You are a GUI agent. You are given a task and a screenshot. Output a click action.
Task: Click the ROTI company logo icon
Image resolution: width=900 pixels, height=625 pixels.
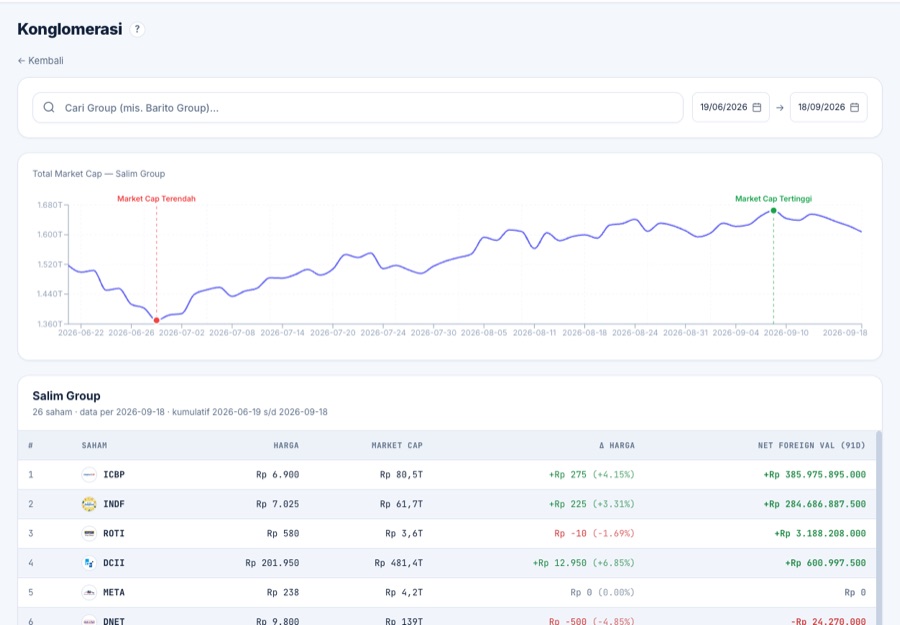pyautogui.click(x=89, y=533)
